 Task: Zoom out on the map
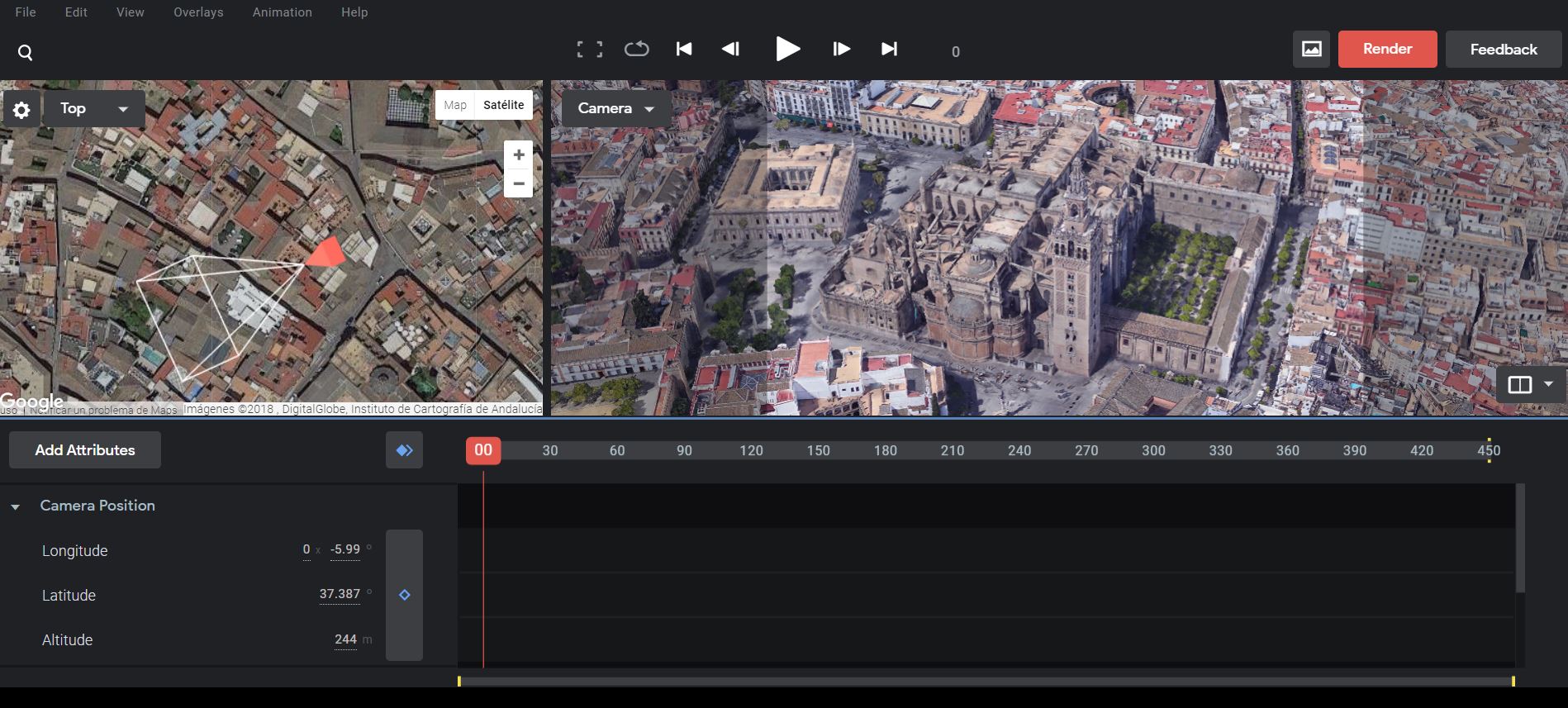click(x=518, y=183)
